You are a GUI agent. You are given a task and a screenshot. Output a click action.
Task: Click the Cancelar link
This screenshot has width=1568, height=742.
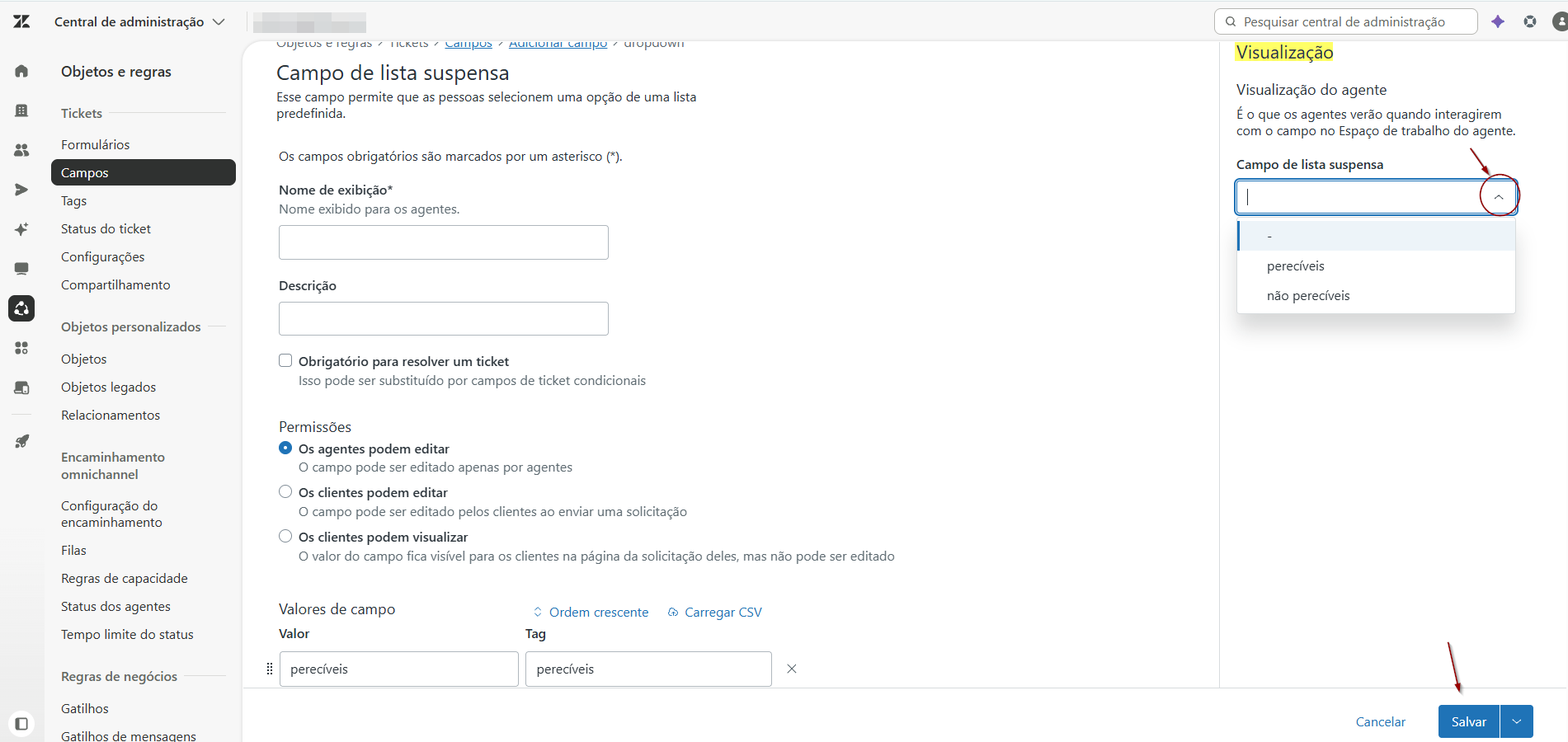(1381, 721)
